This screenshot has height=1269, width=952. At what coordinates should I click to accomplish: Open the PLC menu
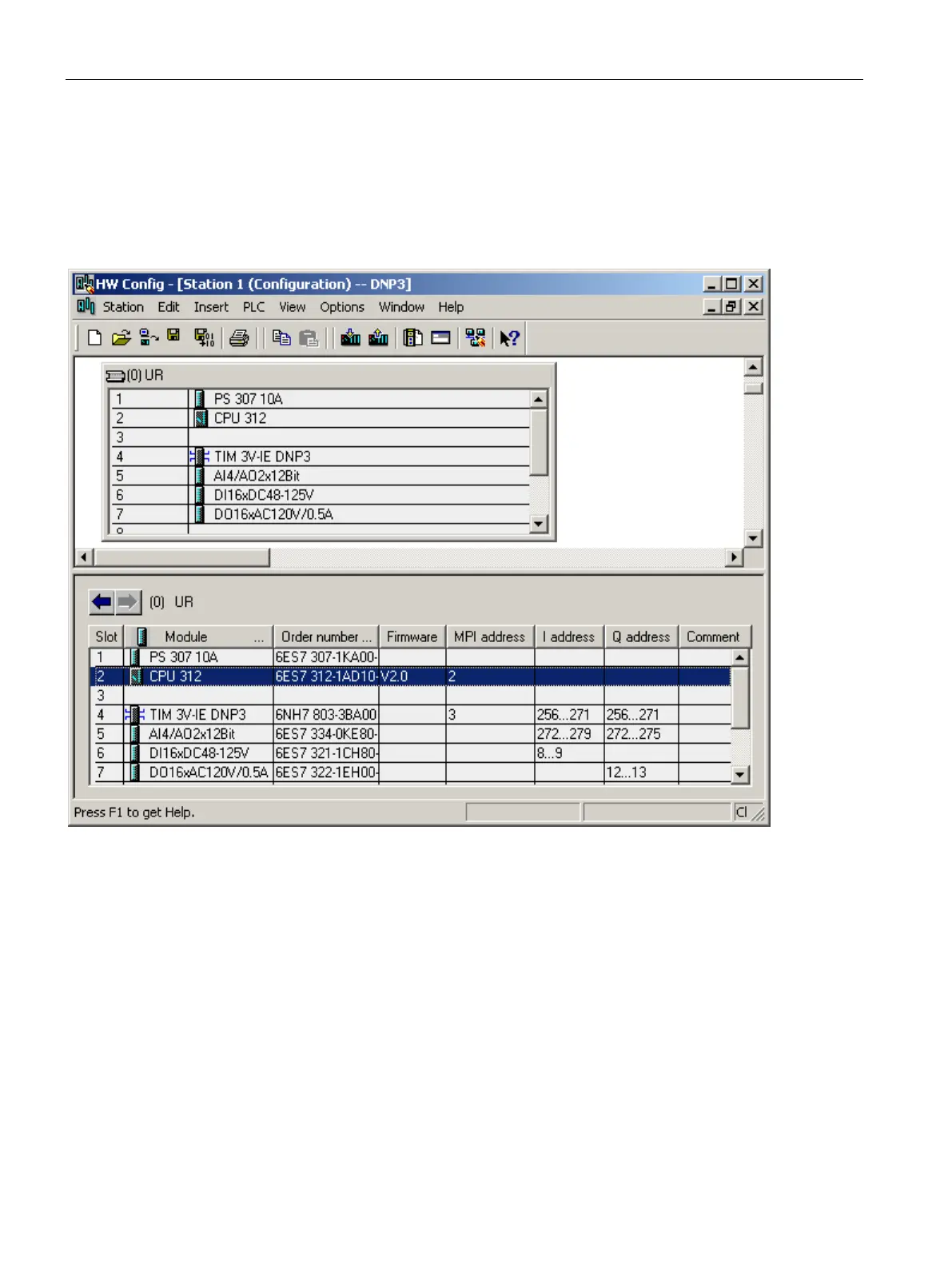254,307
